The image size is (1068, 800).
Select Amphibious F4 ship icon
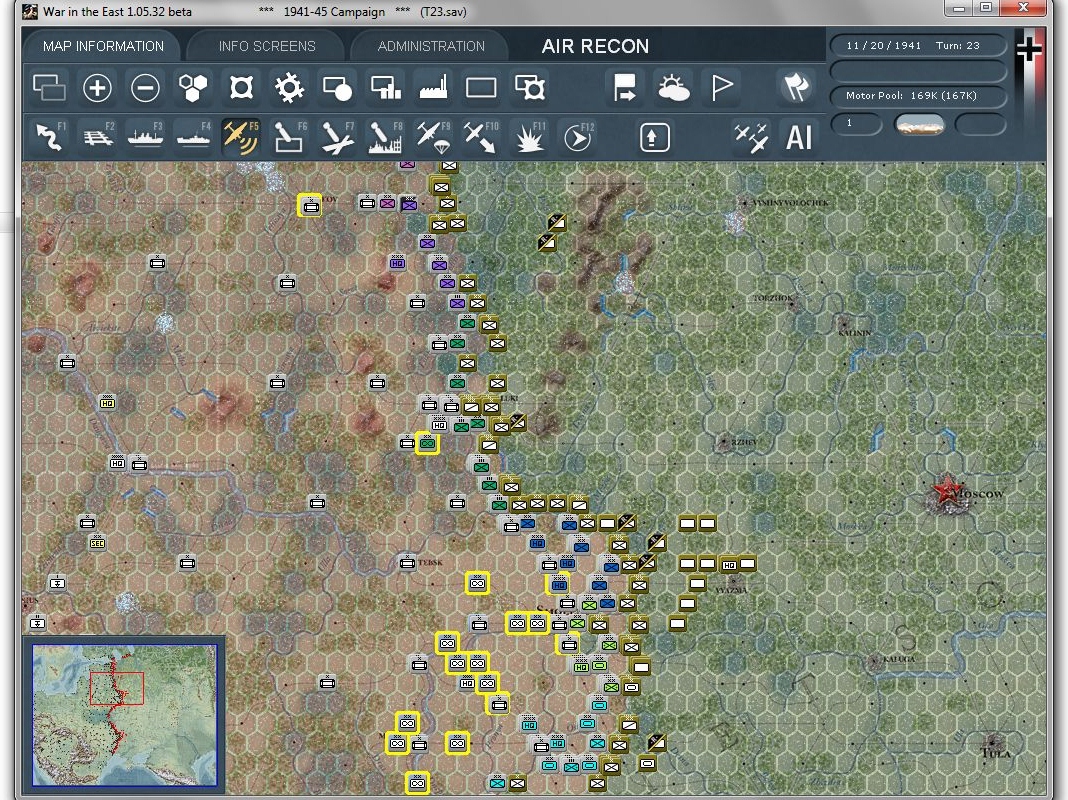point(193,137)
